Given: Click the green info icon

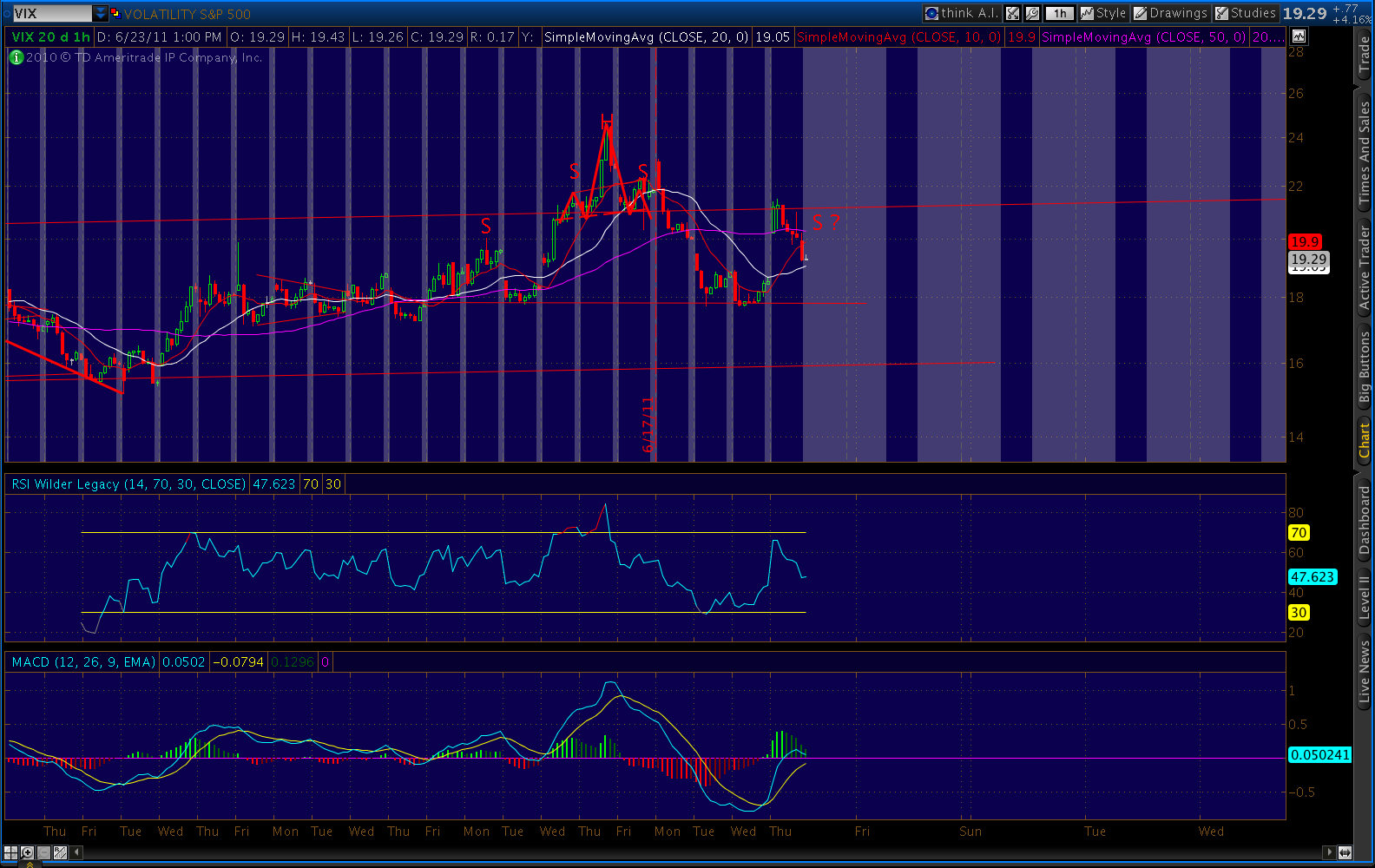Looking at the screenshot, I should click(16, 57).
